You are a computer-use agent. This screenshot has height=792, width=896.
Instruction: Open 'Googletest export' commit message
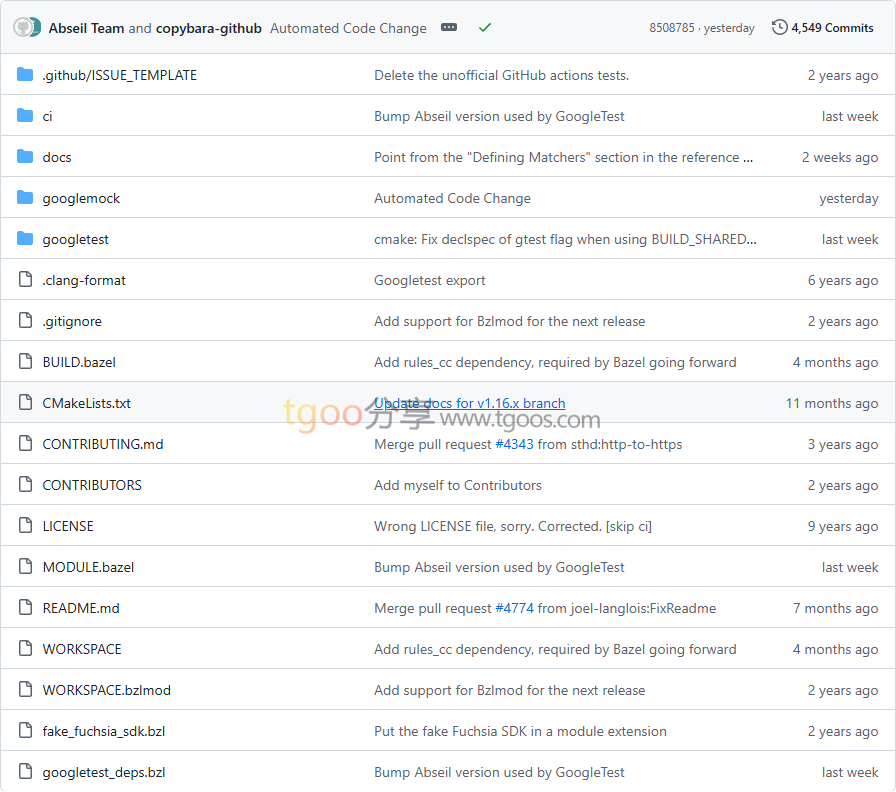pyautogui.click(x=430, y=281)
